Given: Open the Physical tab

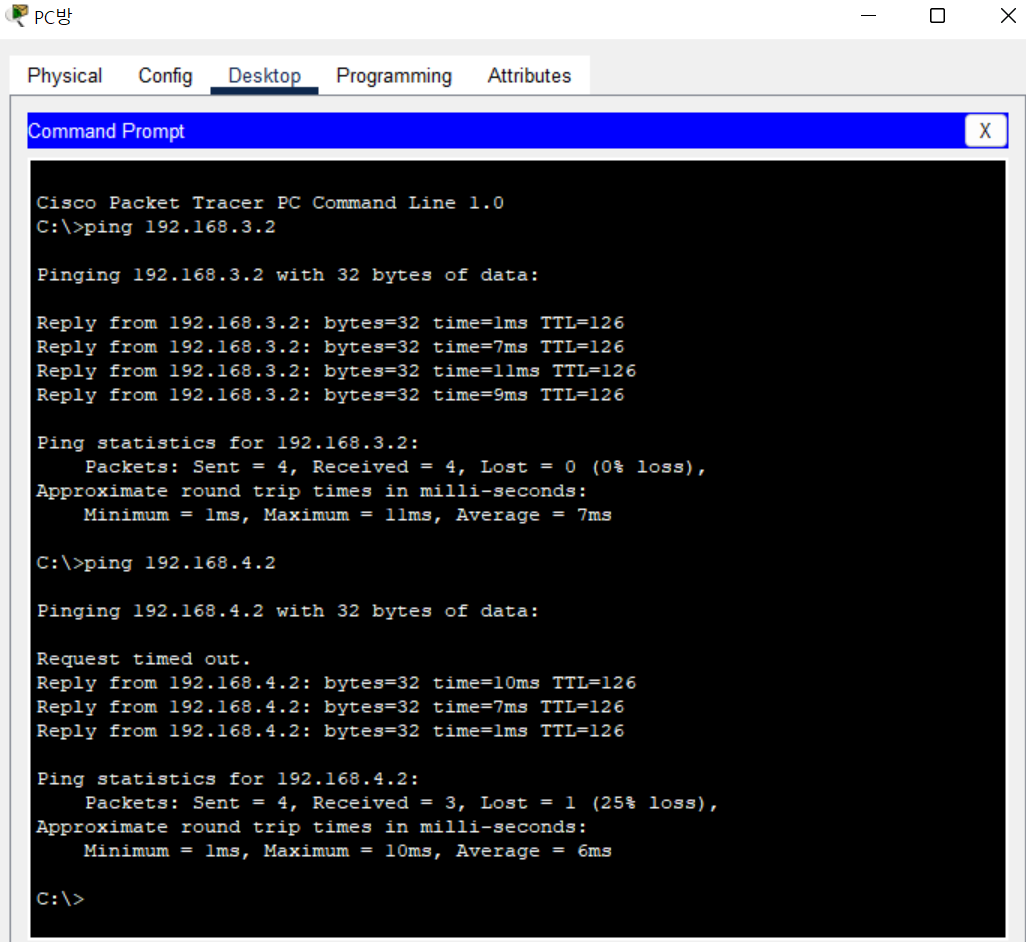Looking at the screenshot, I should [65, 76].
